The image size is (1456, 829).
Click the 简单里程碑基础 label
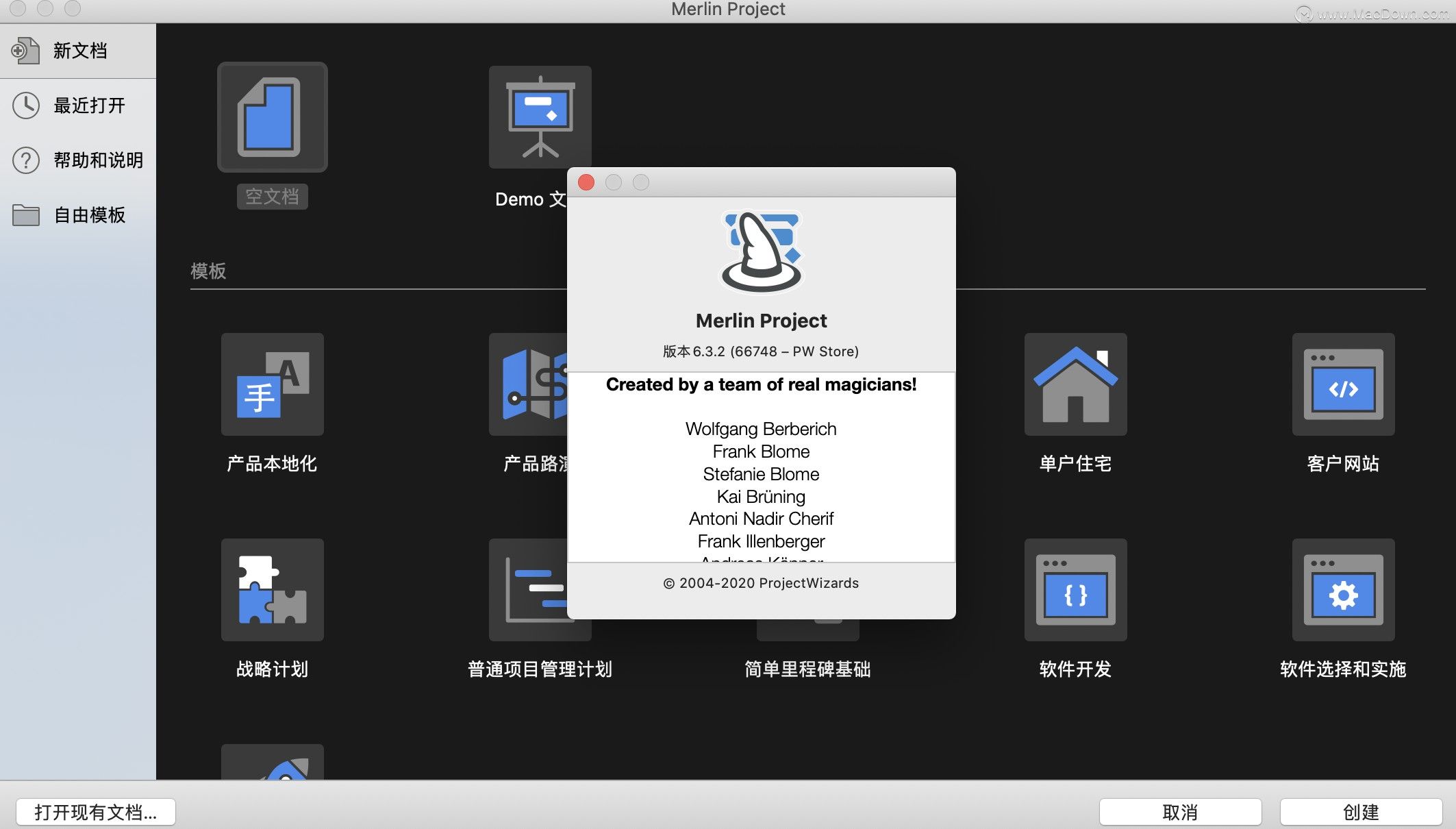coord(807,669)
